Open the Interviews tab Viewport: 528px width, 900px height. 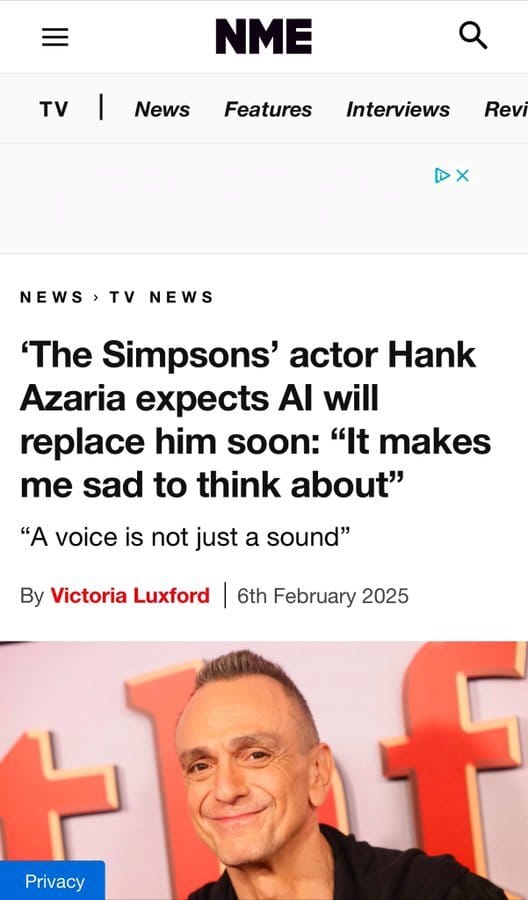398,109
